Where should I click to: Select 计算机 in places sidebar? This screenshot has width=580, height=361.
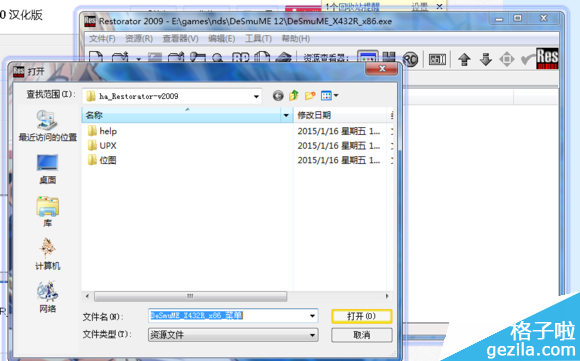click(48, 254)
